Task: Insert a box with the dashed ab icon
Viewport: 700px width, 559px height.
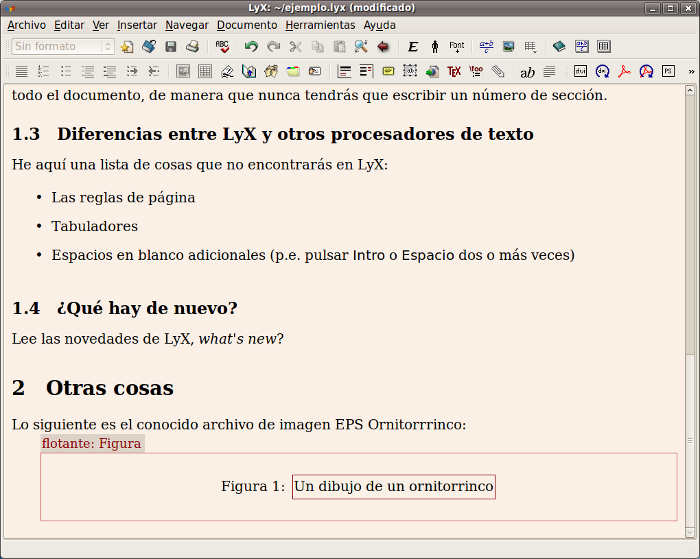Action: [410, 71]
